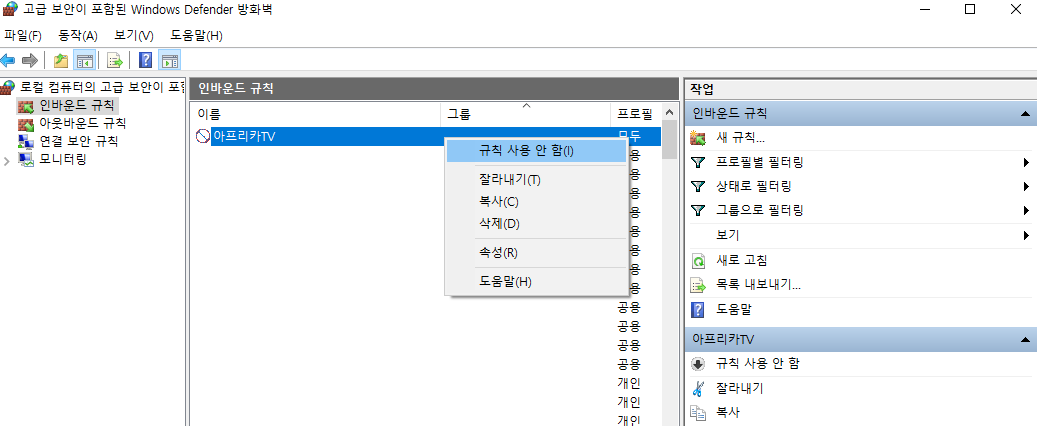Click the 복사 pages icon in actions pane

(698, 413)
